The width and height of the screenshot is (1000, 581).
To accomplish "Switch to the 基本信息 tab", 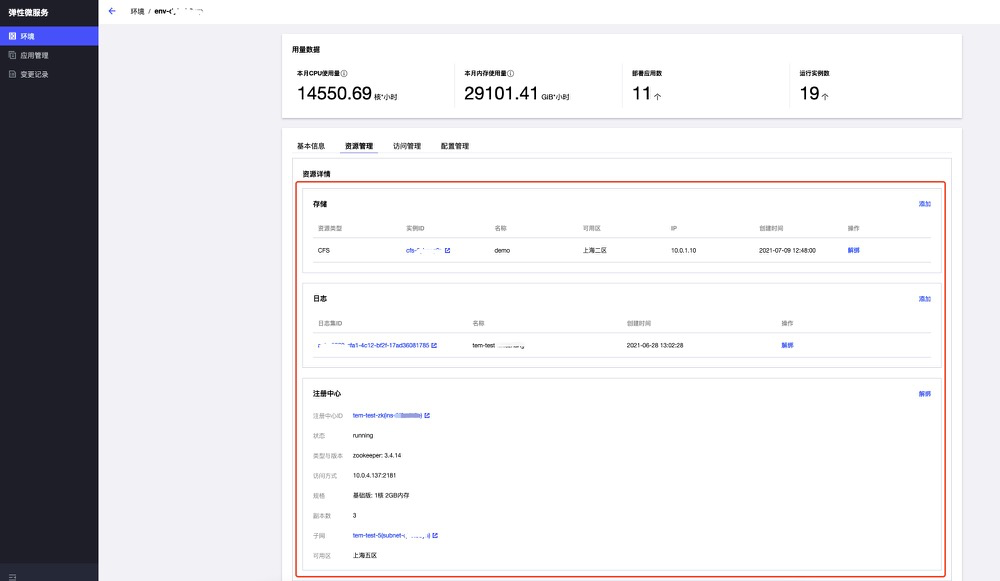I will tap(311, 146).
